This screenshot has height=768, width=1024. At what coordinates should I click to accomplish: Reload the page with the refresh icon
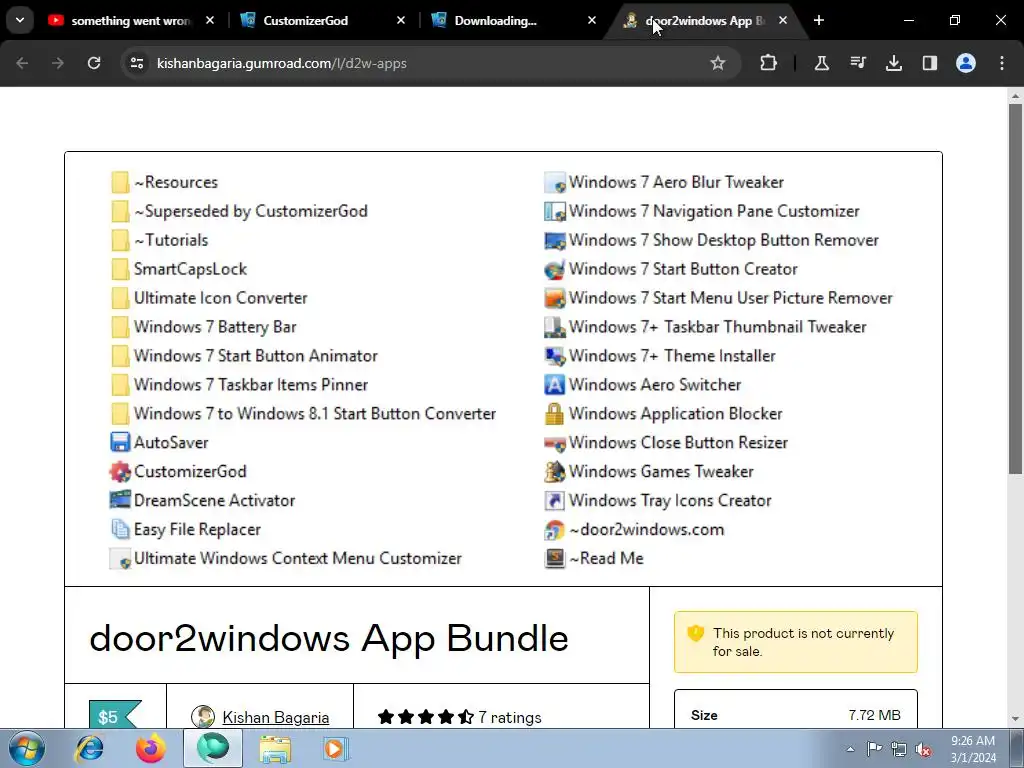(x=94, y=63)
